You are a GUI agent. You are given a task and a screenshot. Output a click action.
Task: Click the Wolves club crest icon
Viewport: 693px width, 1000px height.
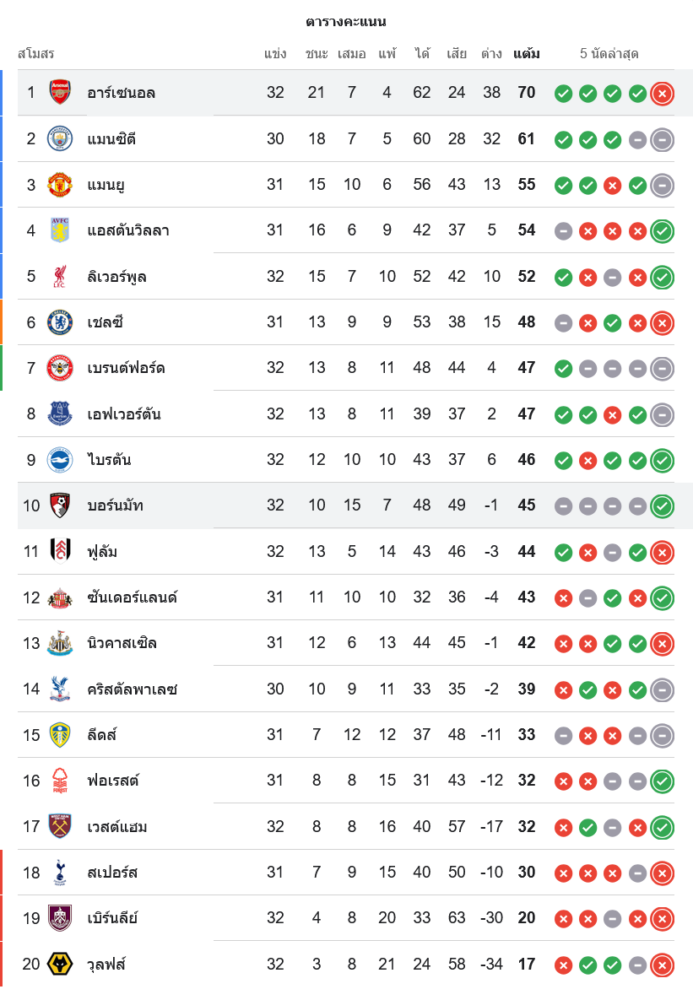pos(60,964)
